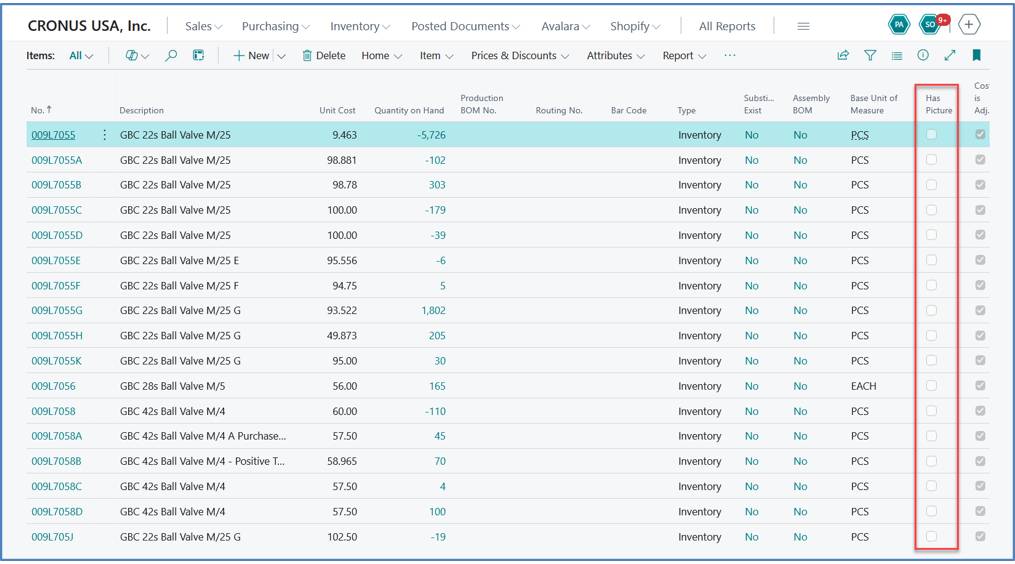Open the view layout icon dropdown

point(137,56)
